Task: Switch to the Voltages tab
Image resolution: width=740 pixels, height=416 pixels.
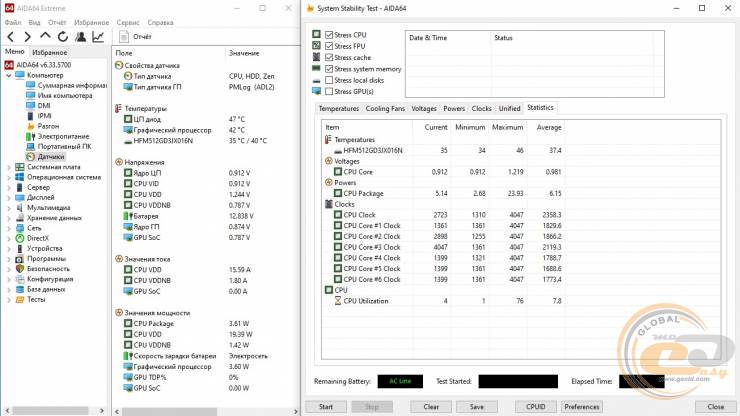Action: (424, 109)
